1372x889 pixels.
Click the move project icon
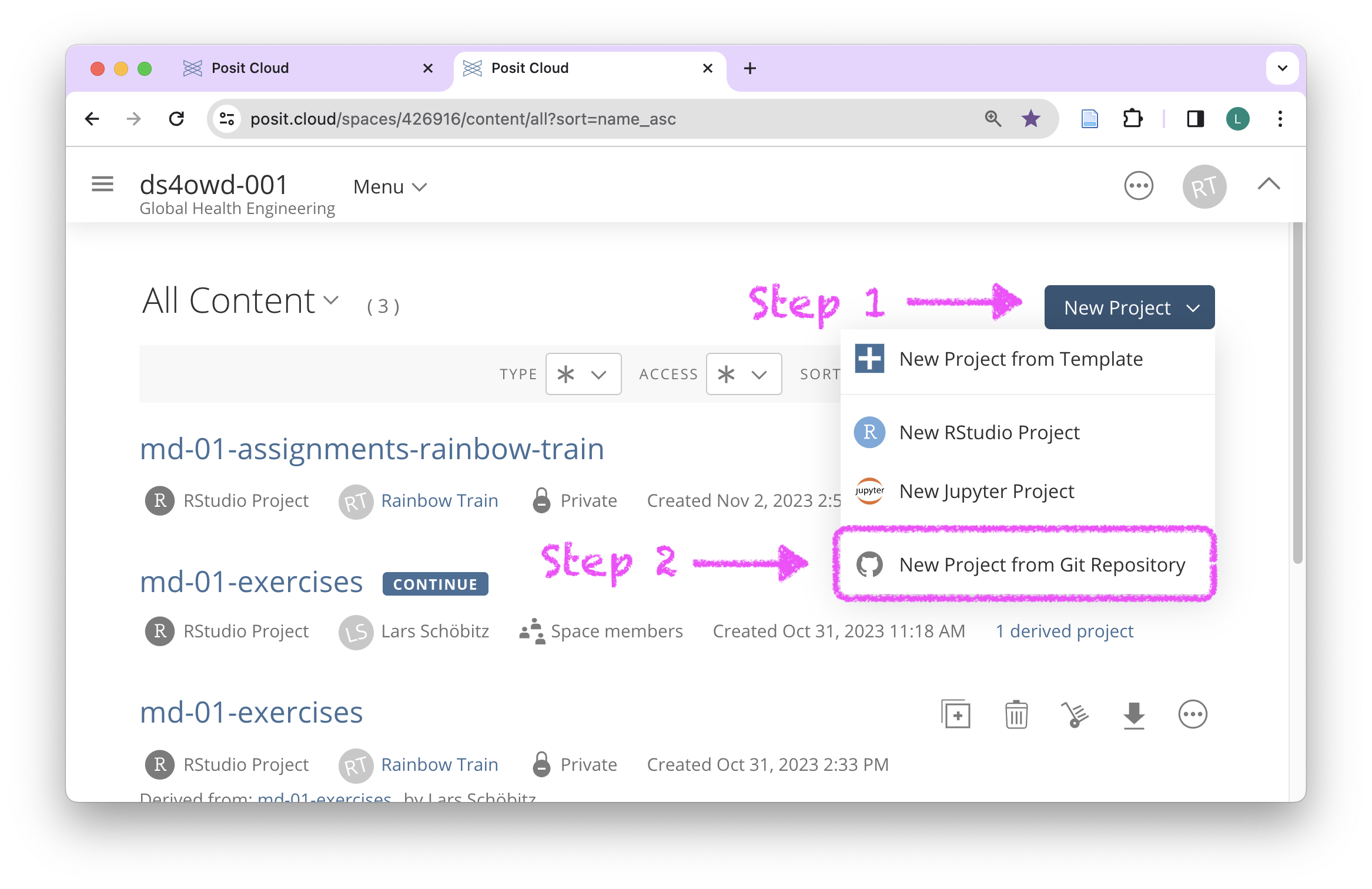pyautogui.click(x=1075, y=714)
